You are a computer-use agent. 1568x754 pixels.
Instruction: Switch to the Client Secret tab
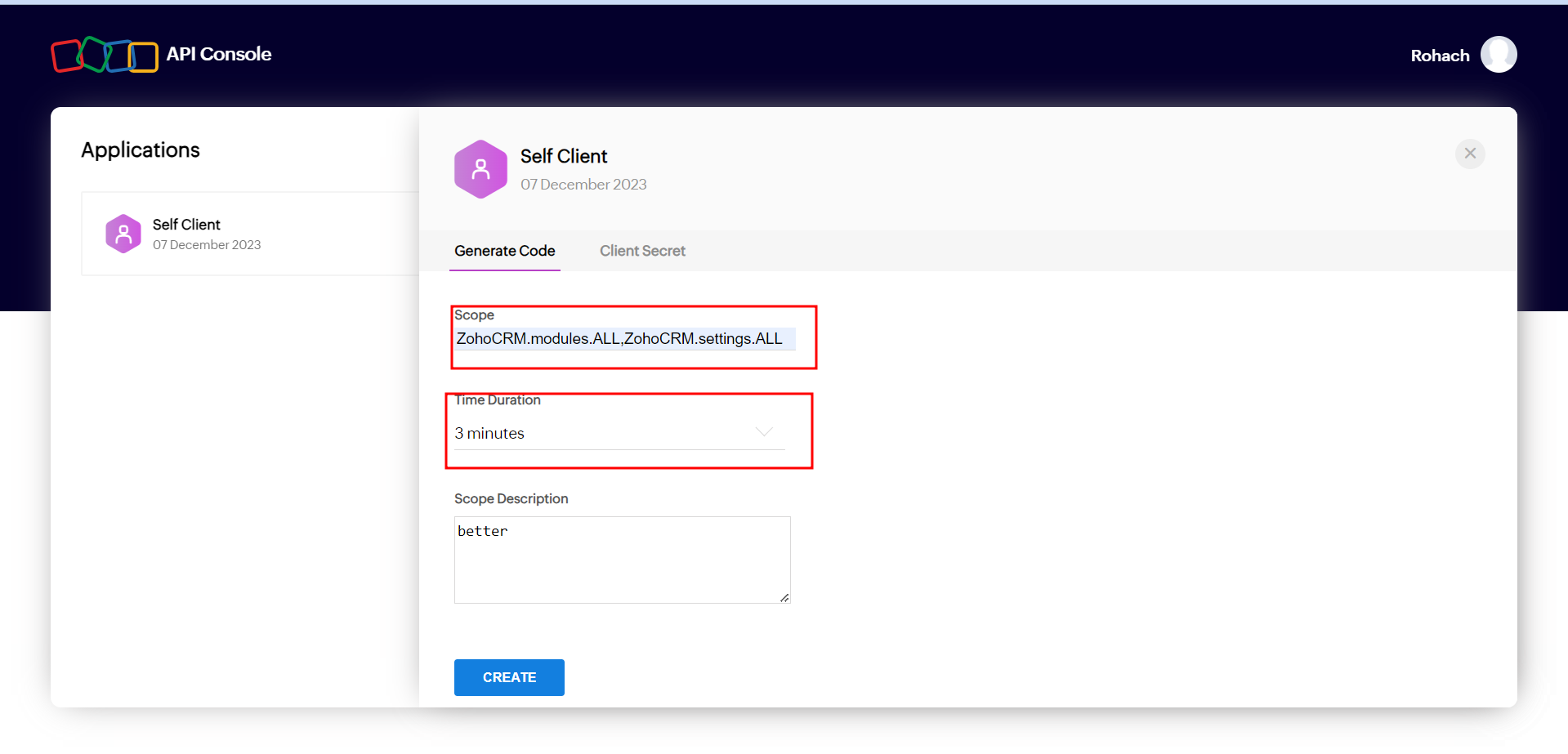tap(642, 251)
